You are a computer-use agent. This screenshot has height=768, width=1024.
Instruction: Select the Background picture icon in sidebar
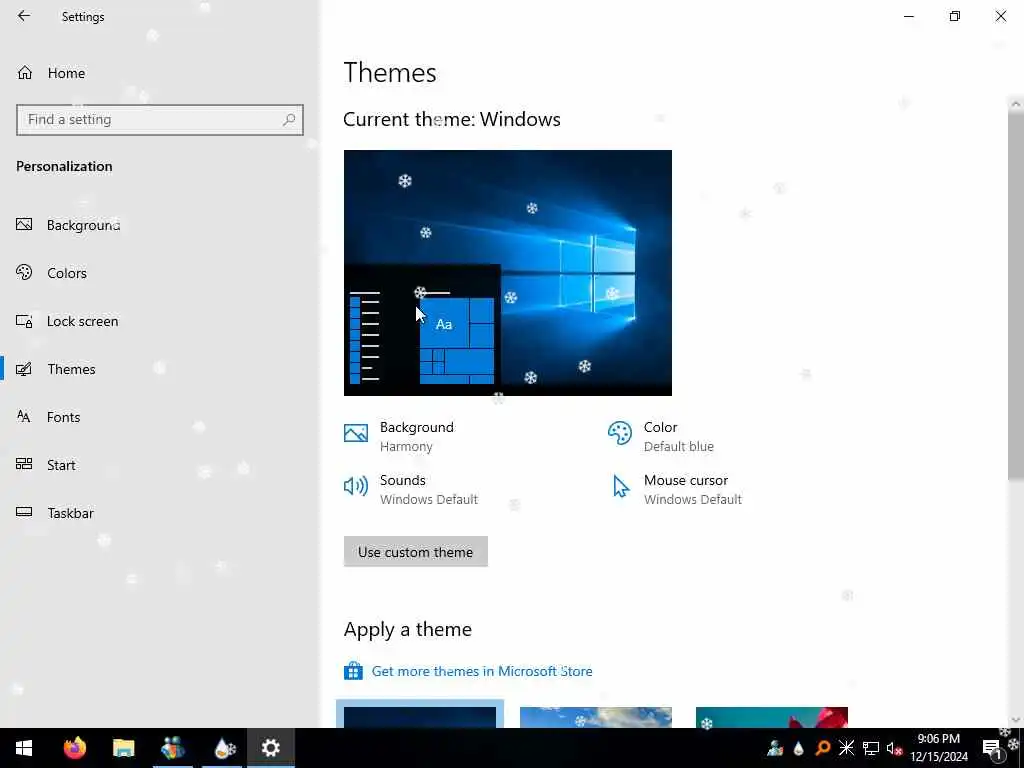click(x=24, y=225)
